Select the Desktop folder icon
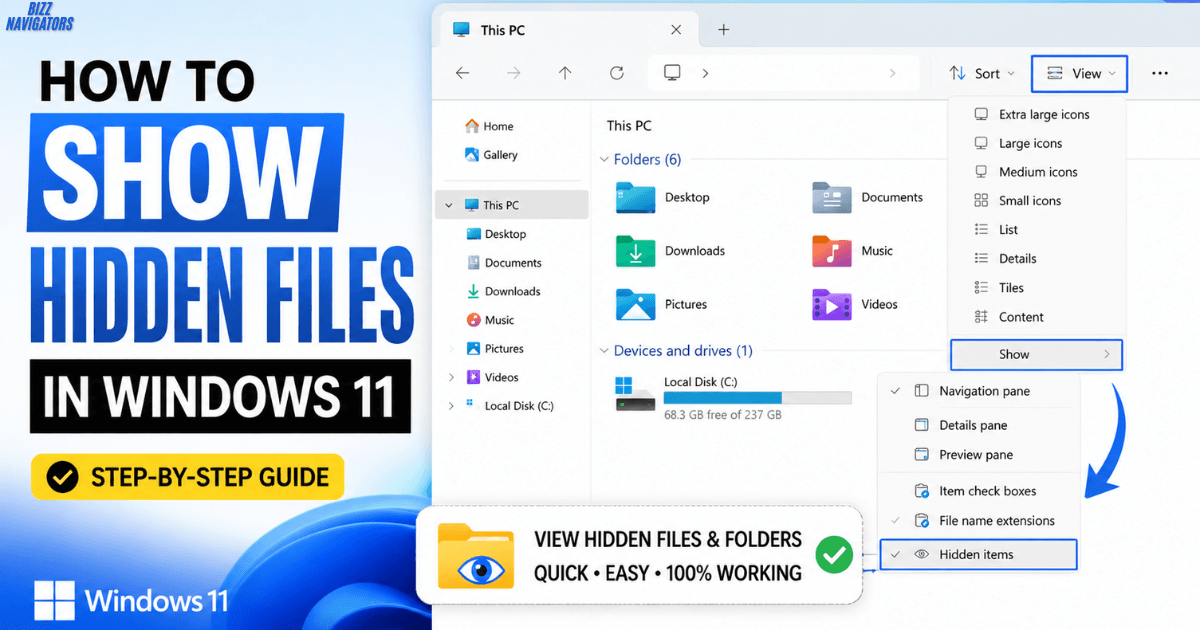The width and height of the screenshot is (1200, 630). click(635, 198)
